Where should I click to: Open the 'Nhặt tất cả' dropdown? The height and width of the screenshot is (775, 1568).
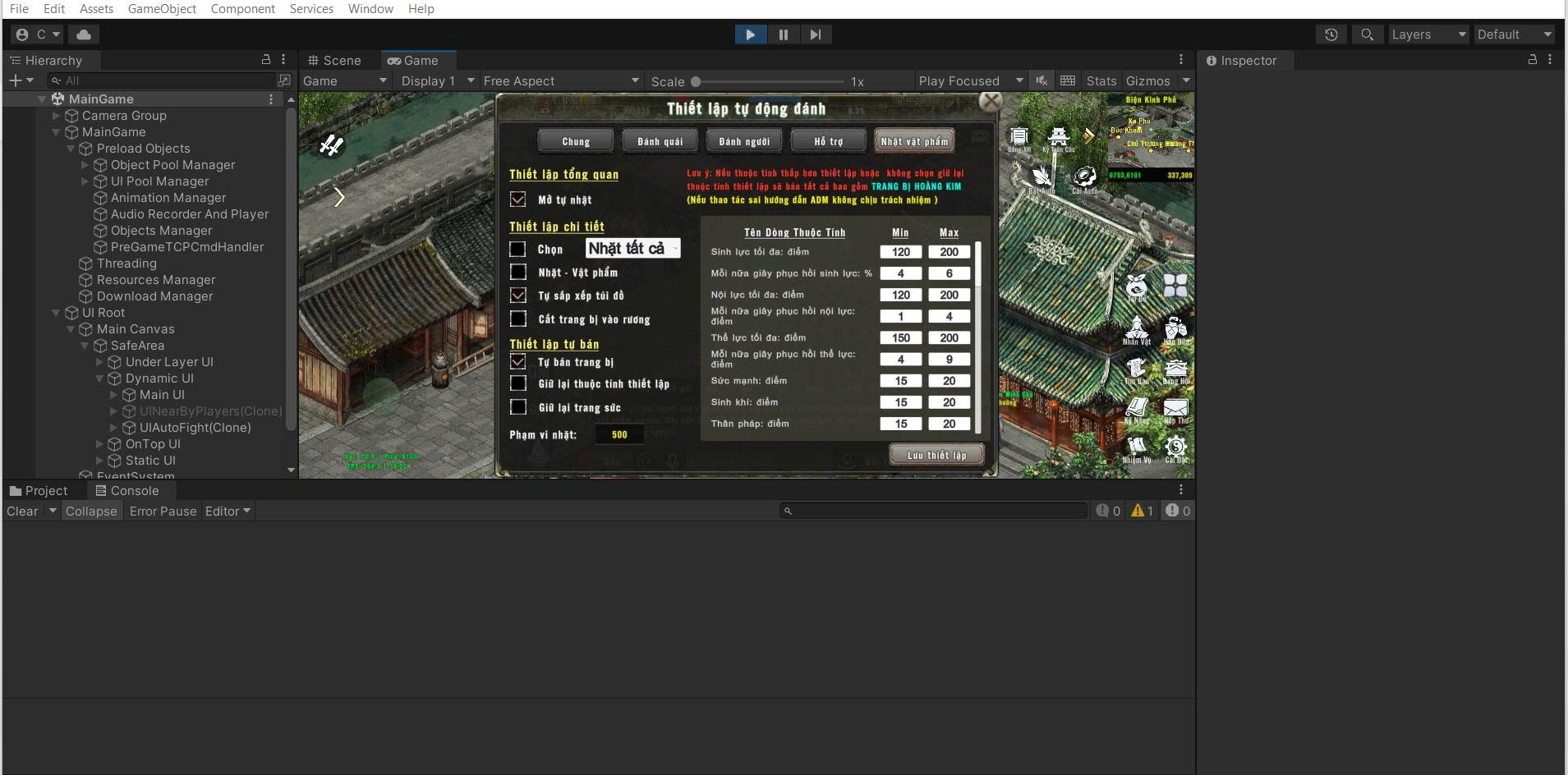632,249
